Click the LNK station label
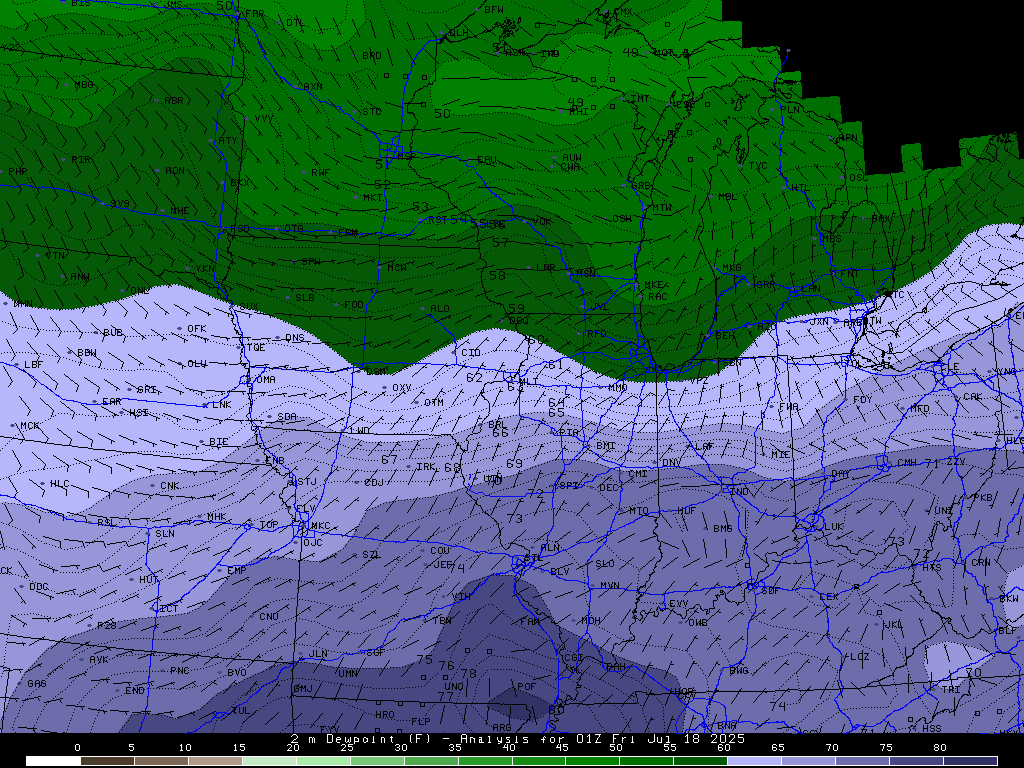The width and height of the screenshot is (1024, 768). (222, 405)
